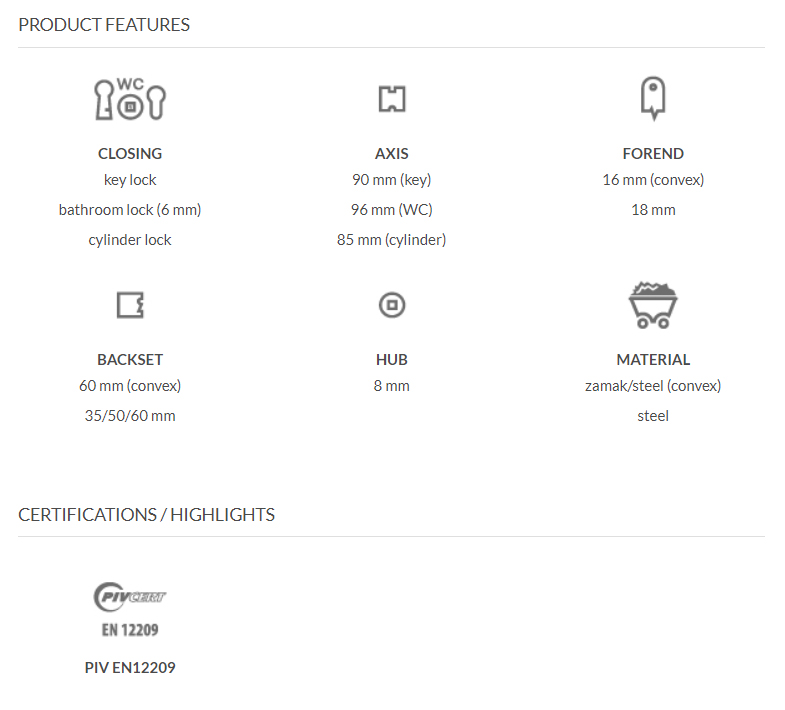Click the PIV EN12209 certification label
The image size is (785, 710).
130,667
